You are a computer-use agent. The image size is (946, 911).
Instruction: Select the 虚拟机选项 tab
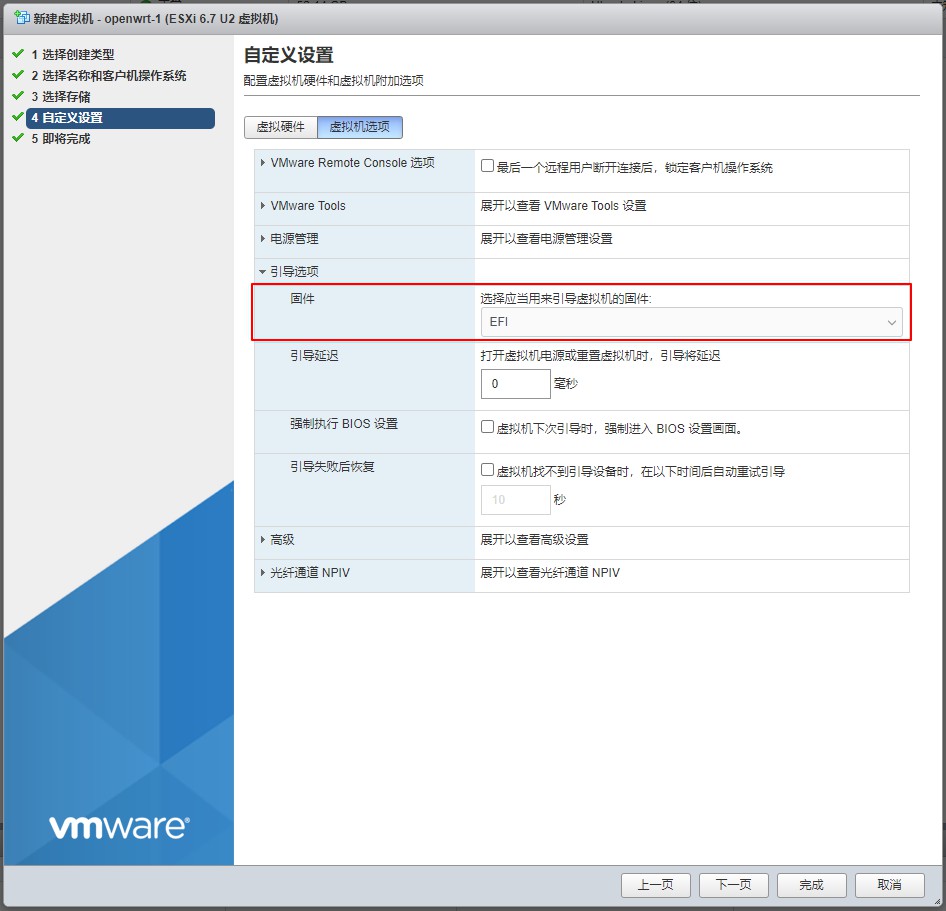pyautogui.click(x=360, y=127)
